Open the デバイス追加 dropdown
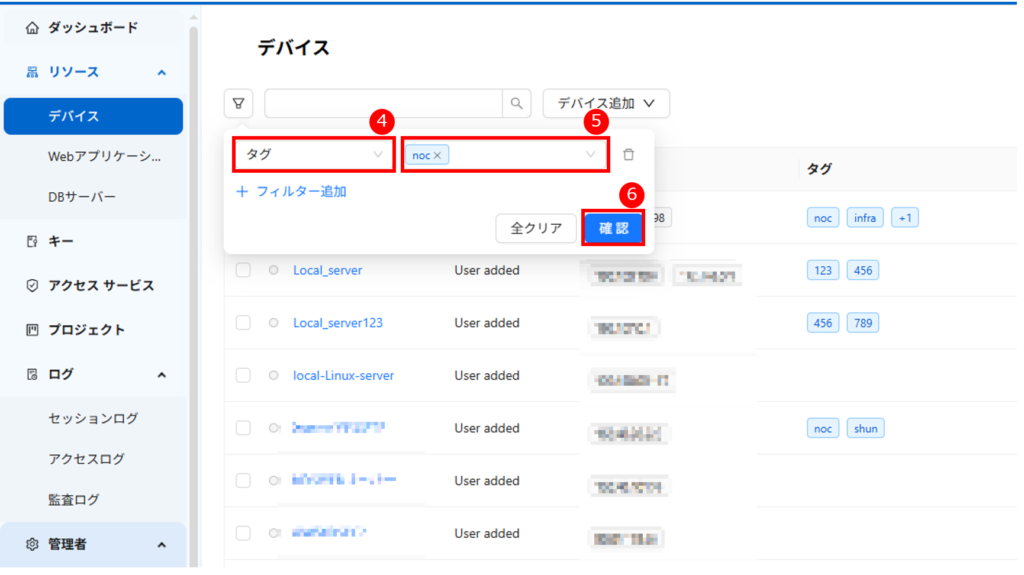 [x=606, y=103]
